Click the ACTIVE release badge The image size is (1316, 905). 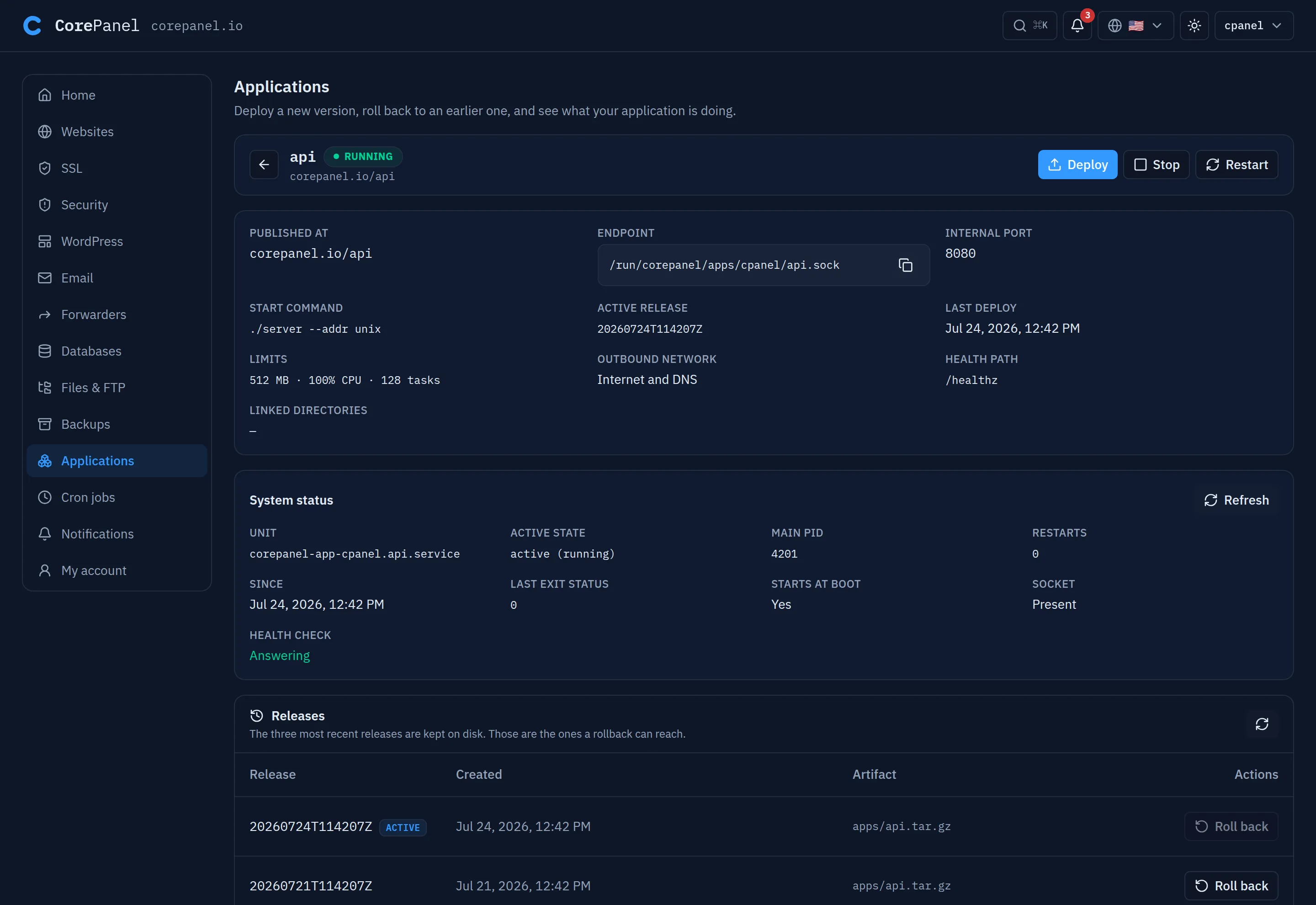[x=403, y=827]
